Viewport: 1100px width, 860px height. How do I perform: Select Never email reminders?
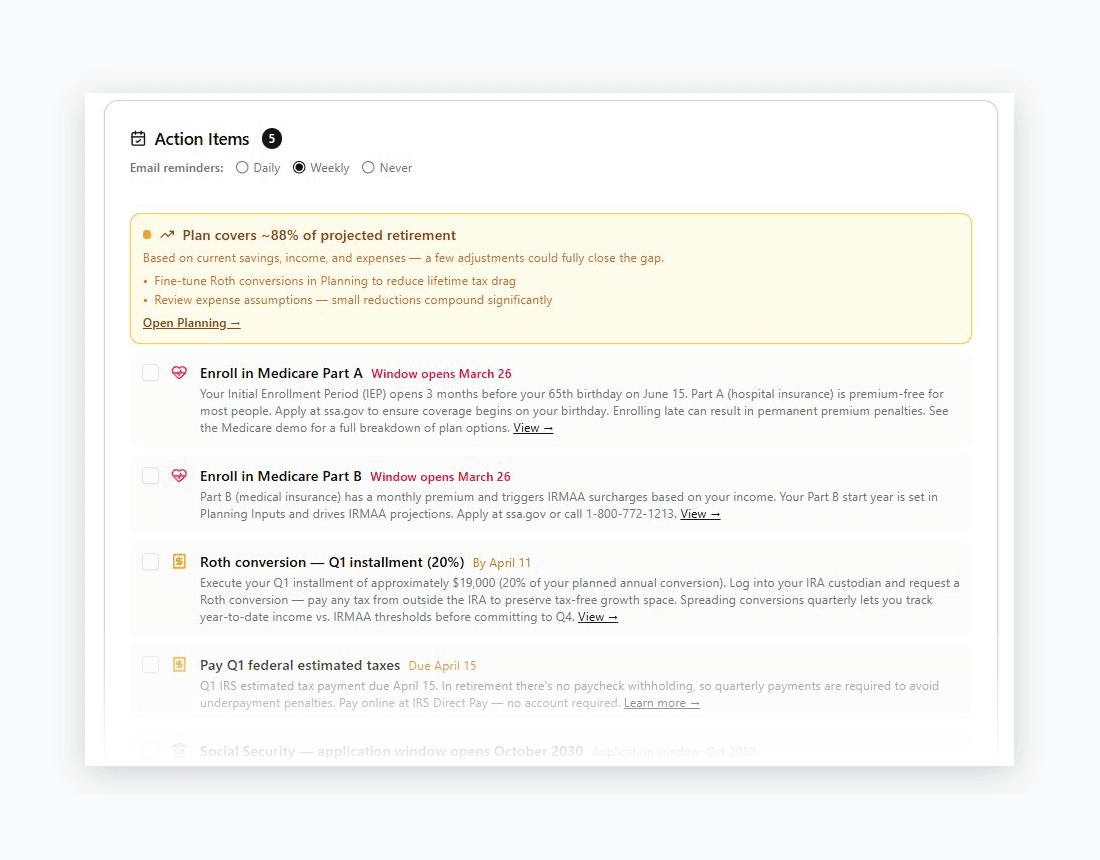tap(367, 167)
